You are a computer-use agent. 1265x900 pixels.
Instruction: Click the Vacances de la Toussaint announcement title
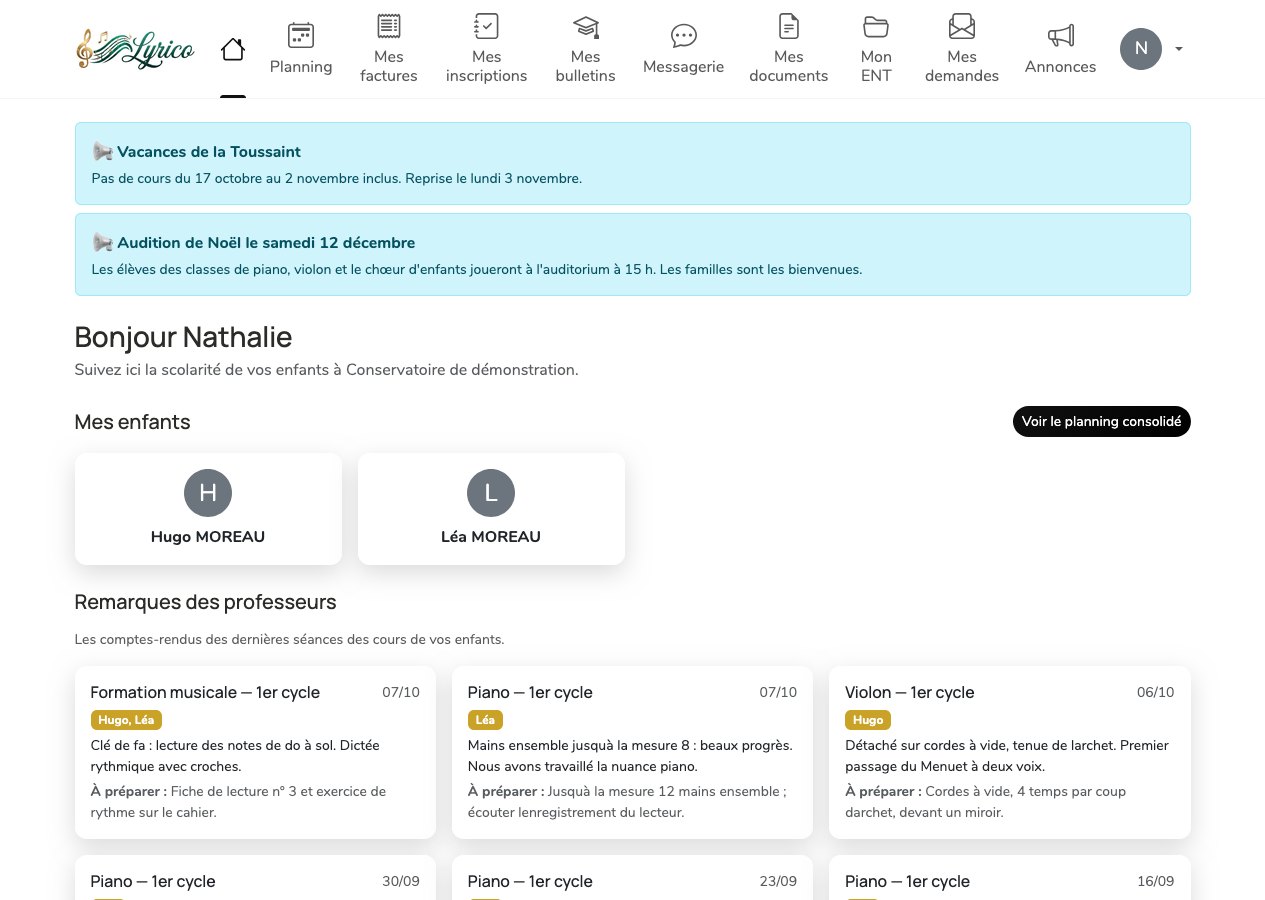(x=209, y=152)
